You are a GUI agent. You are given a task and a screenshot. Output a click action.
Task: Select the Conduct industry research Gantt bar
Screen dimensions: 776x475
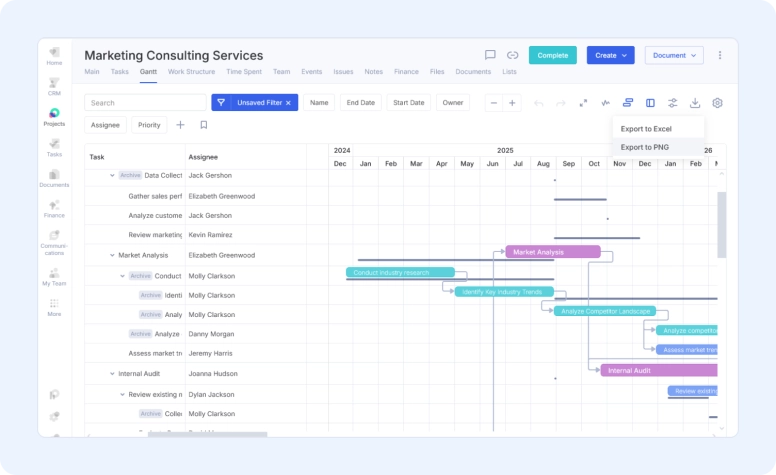pos(400,272)
